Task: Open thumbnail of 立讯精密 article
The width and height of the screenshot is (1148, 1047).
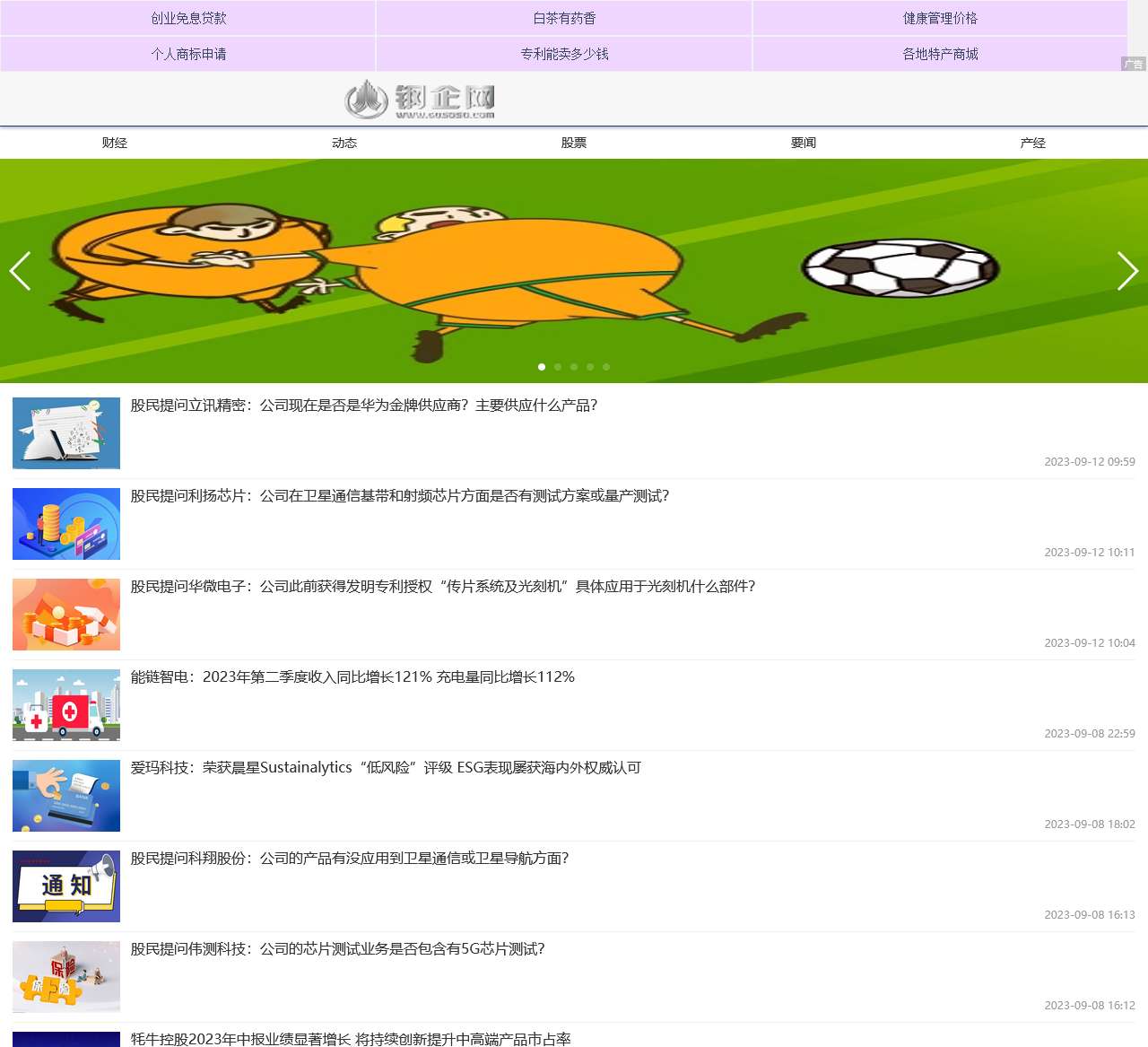Action: tap(66, 433)
